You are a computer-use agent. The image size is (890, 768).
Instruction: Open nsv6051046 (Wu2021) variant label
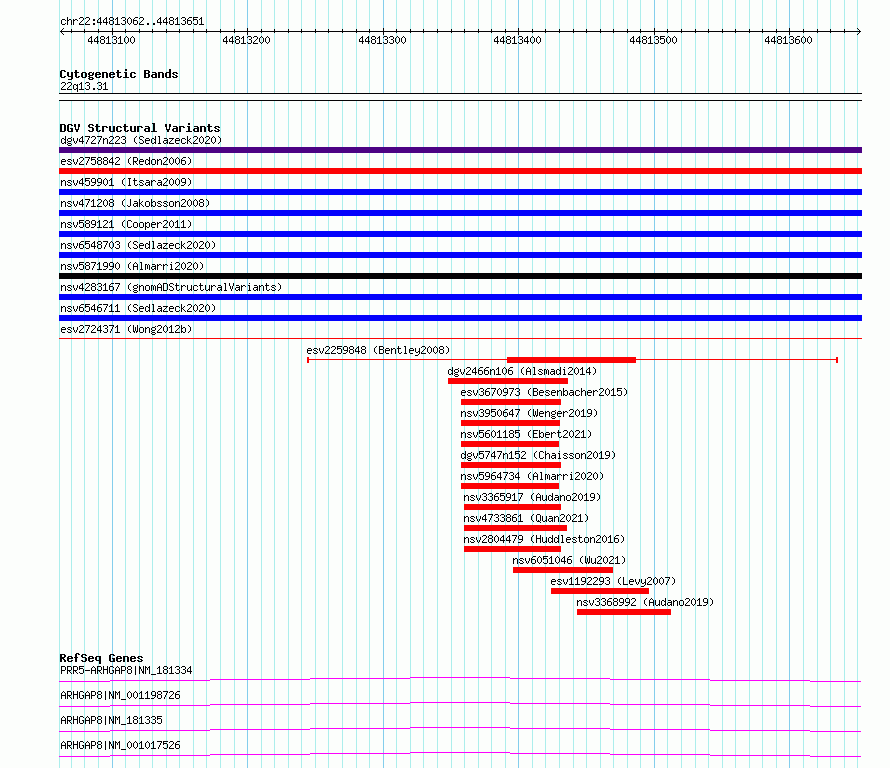click(569, 560)
